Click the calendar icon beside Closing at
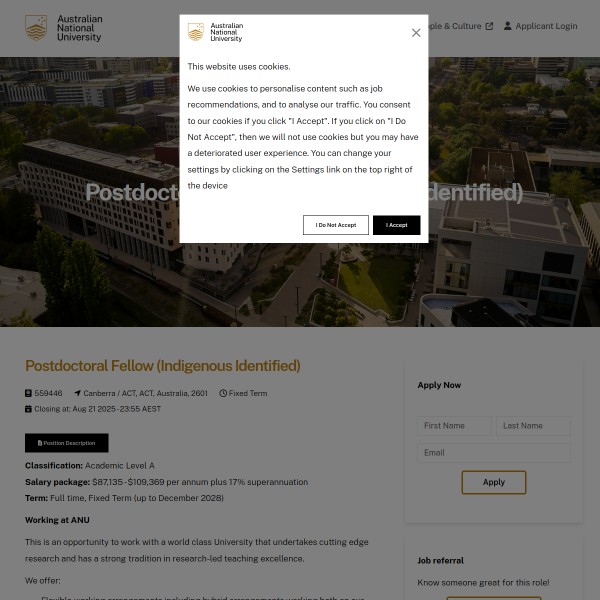 (x=29, y=409)
